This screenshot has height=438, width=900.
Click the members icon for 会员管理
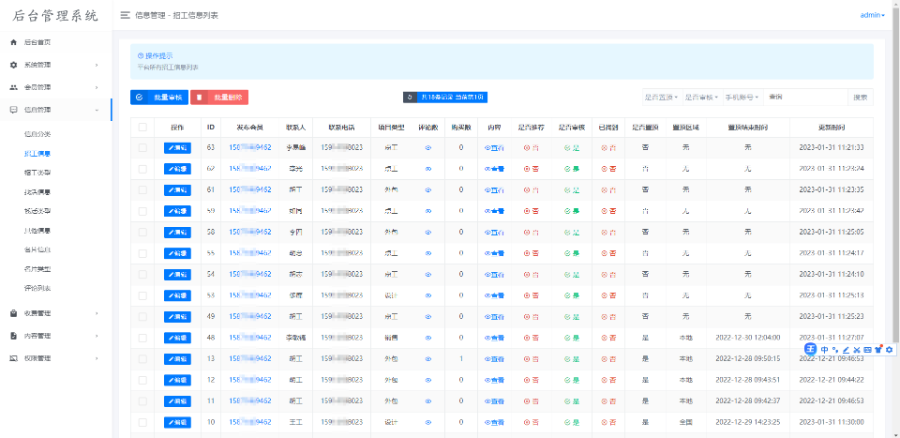coord(13,87)
